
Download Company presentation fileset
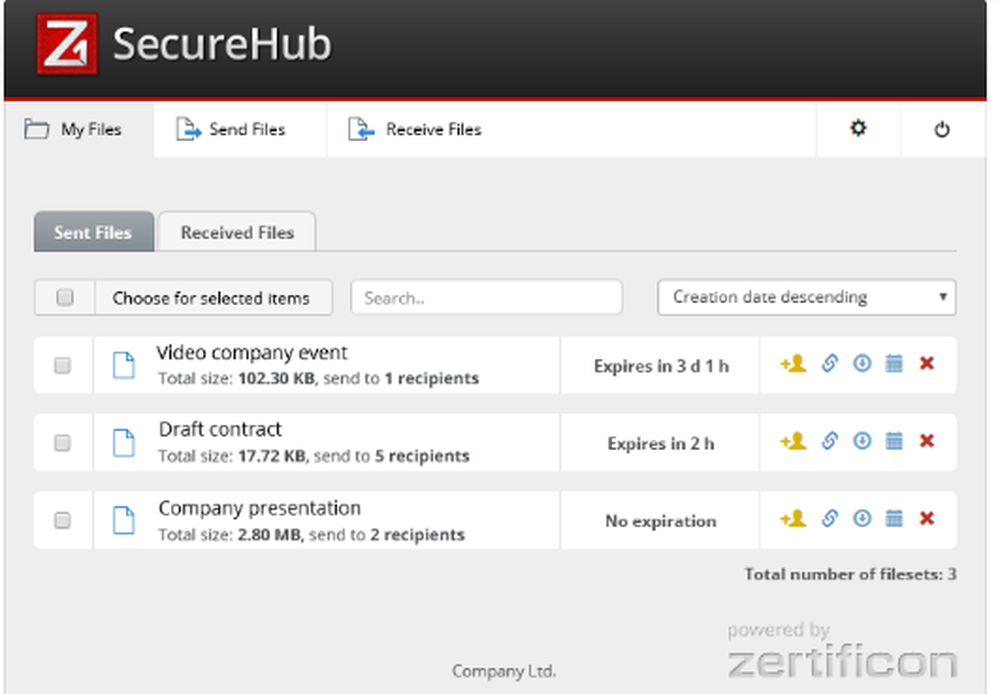tap(862, 518)
